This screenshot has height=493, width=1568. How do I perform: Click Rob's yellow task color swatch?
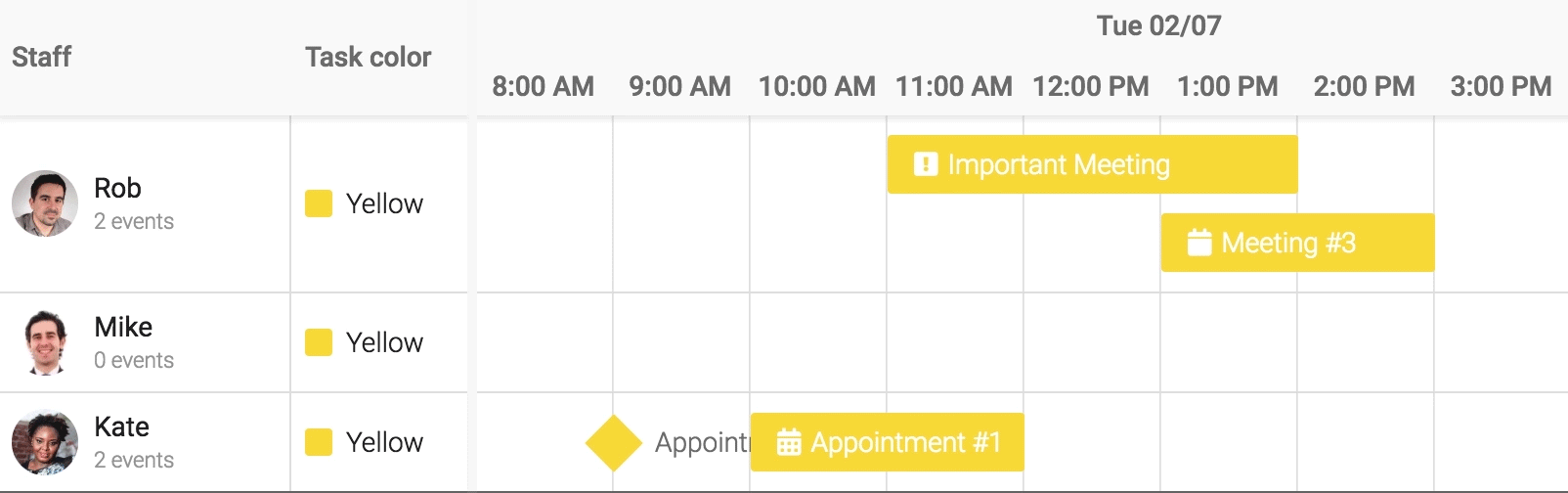[x=319, y=203]
